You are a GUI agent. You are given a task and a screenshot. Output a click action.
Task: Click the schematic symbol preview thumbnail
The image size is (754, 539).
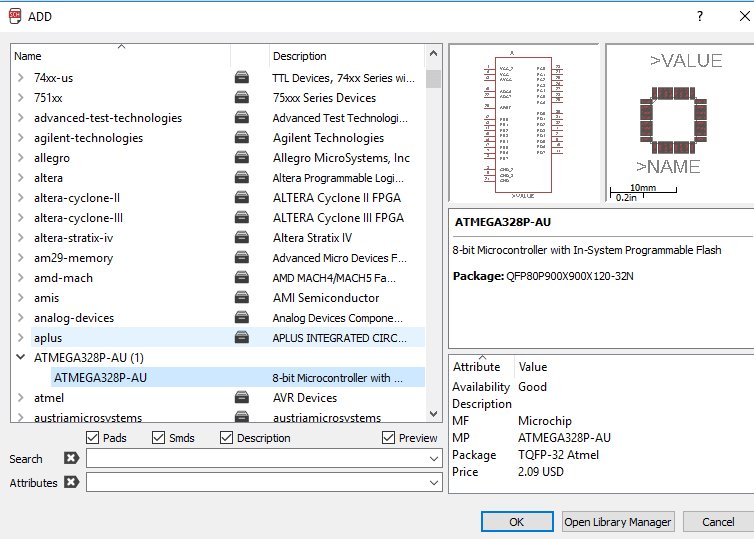[524, 123]
